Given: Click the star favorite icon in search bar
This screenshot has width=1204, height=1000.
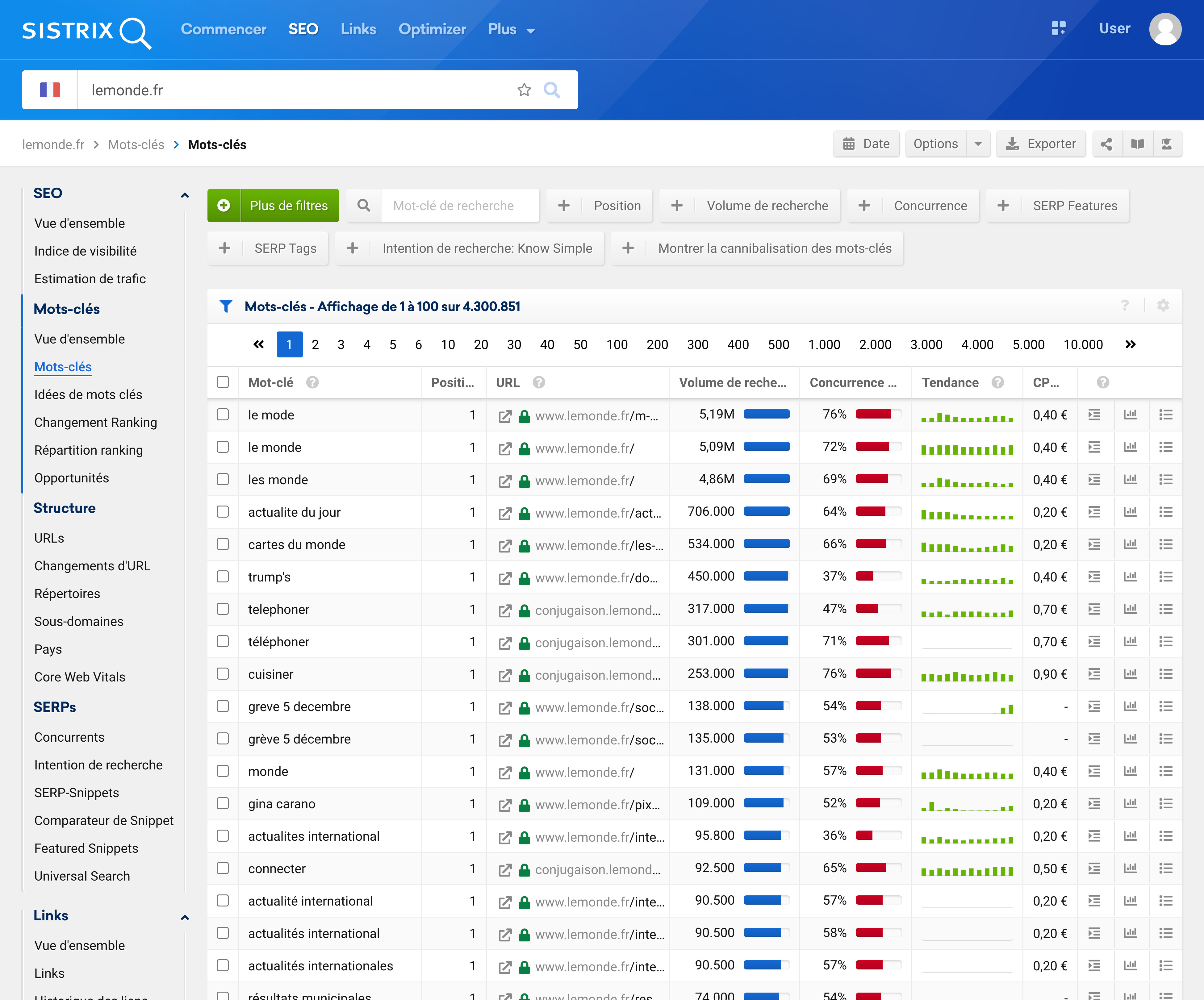Looking at the screenshot, I should [x=524, y=90].
